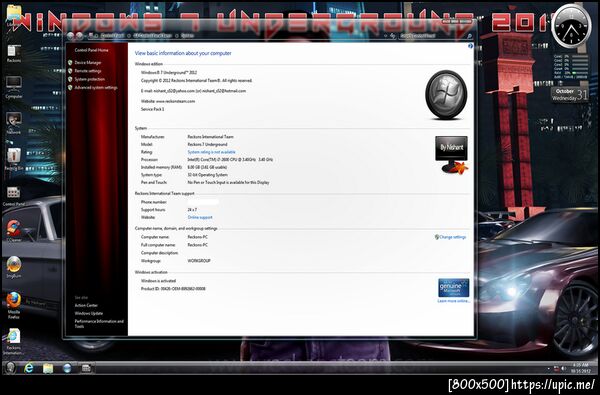Go to Control Panel Home
This screenshot has height=395, width=600.
(91, 50)
